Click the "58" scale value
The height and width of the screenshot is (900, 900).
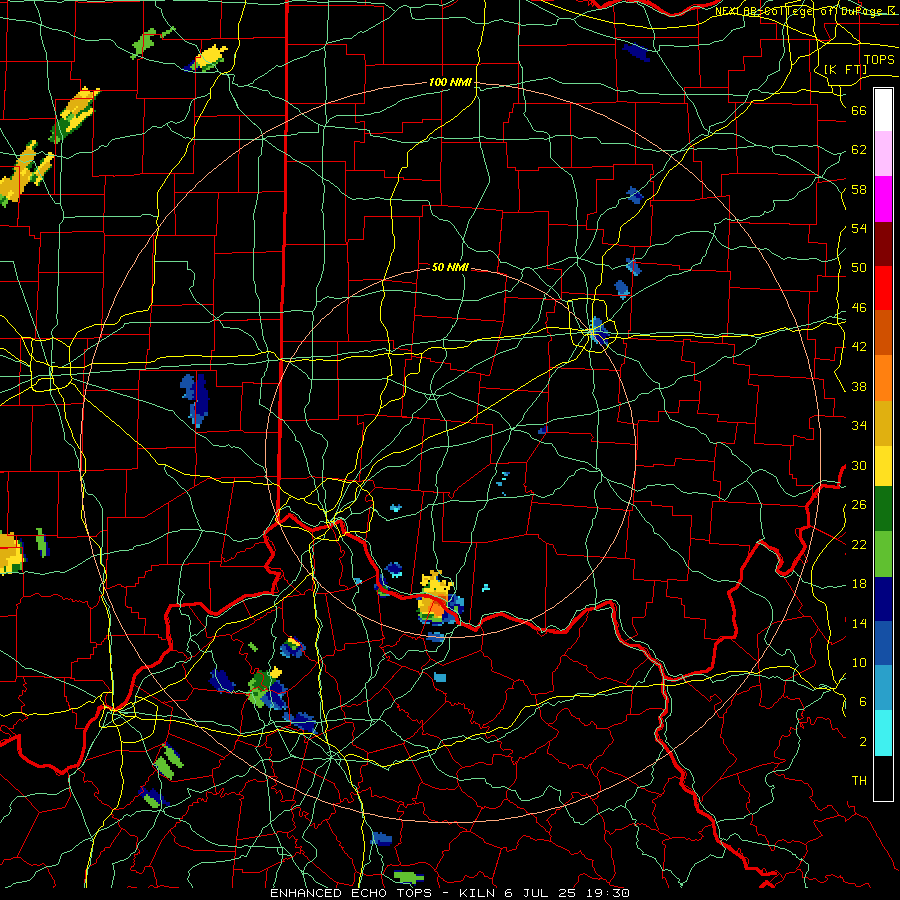tap(859, 189)
